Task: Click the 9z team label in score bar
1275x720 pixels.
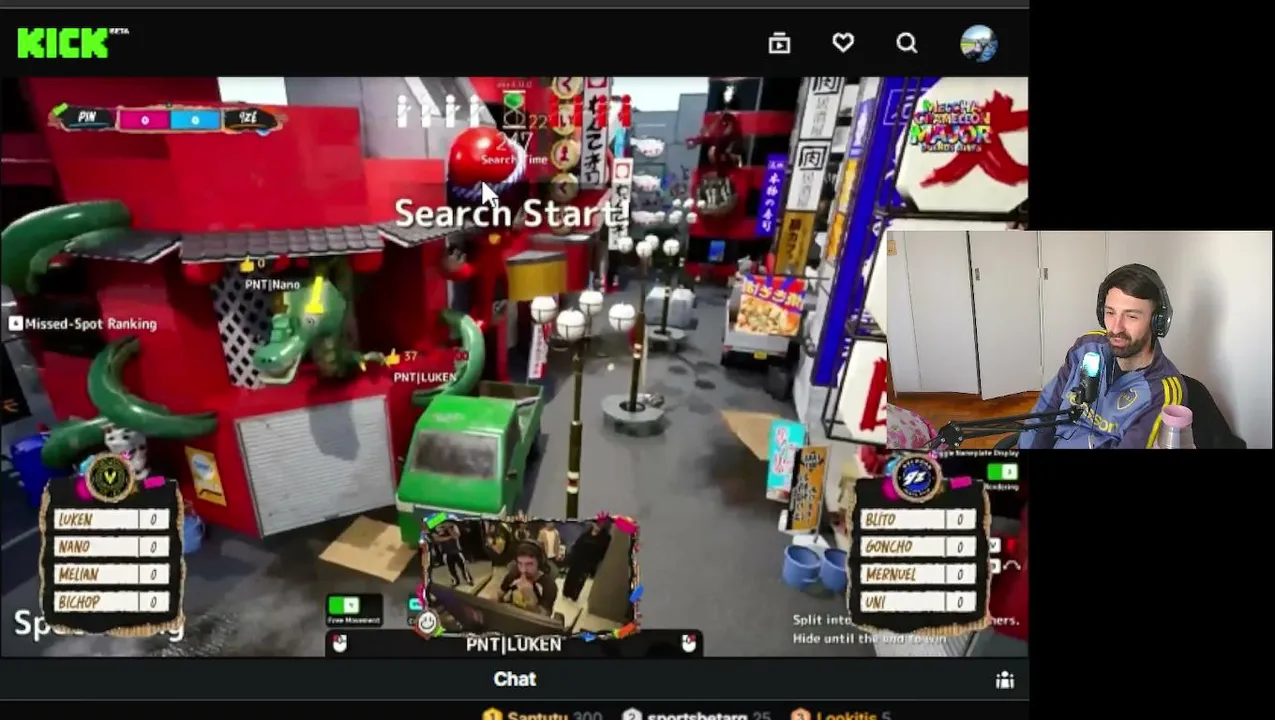Action: (x=248, y=118)
